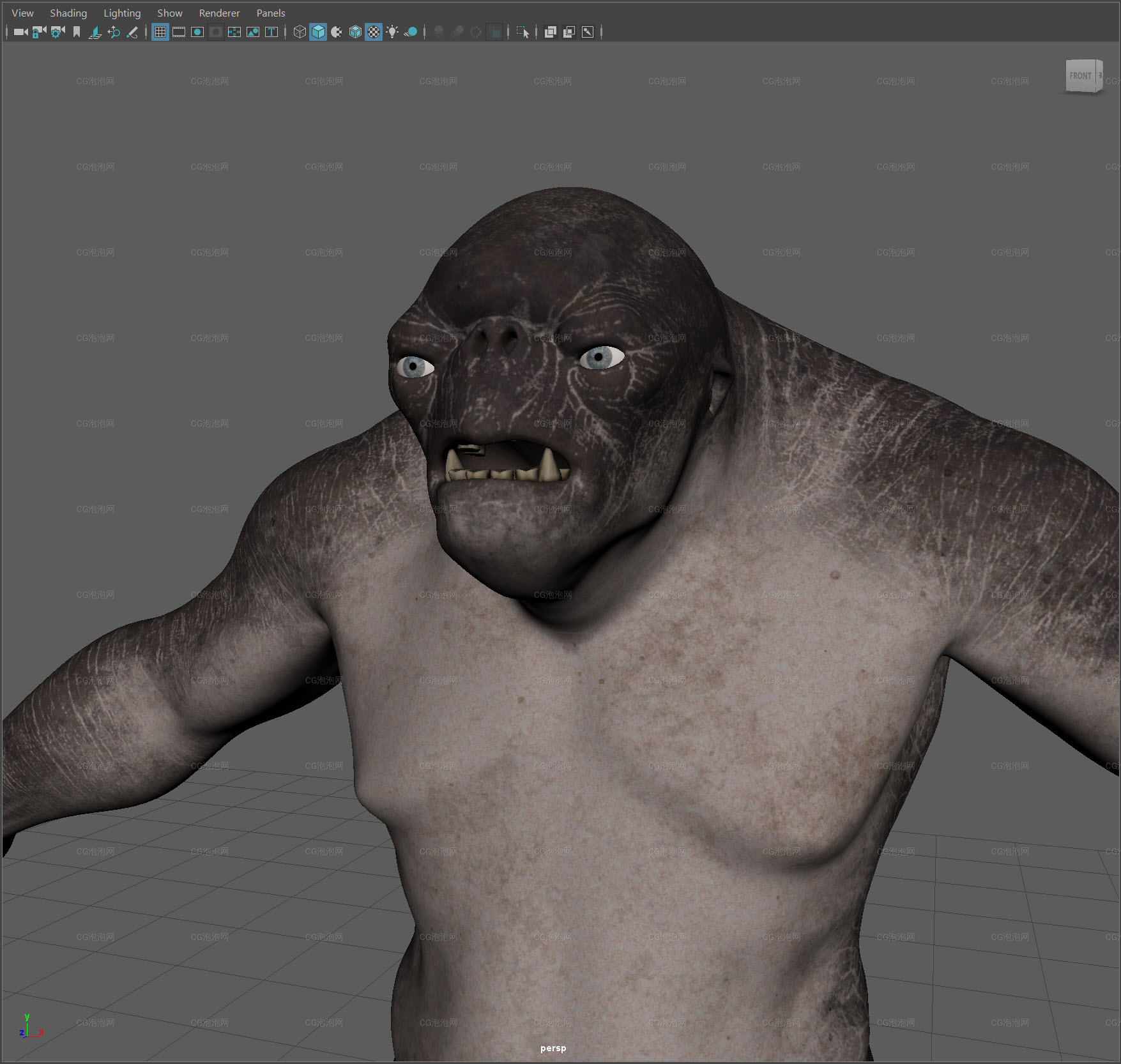This screenshot has width=1121, height=1064.
Task: Open the Grease Pencil tool
Action: coord(132,32)
